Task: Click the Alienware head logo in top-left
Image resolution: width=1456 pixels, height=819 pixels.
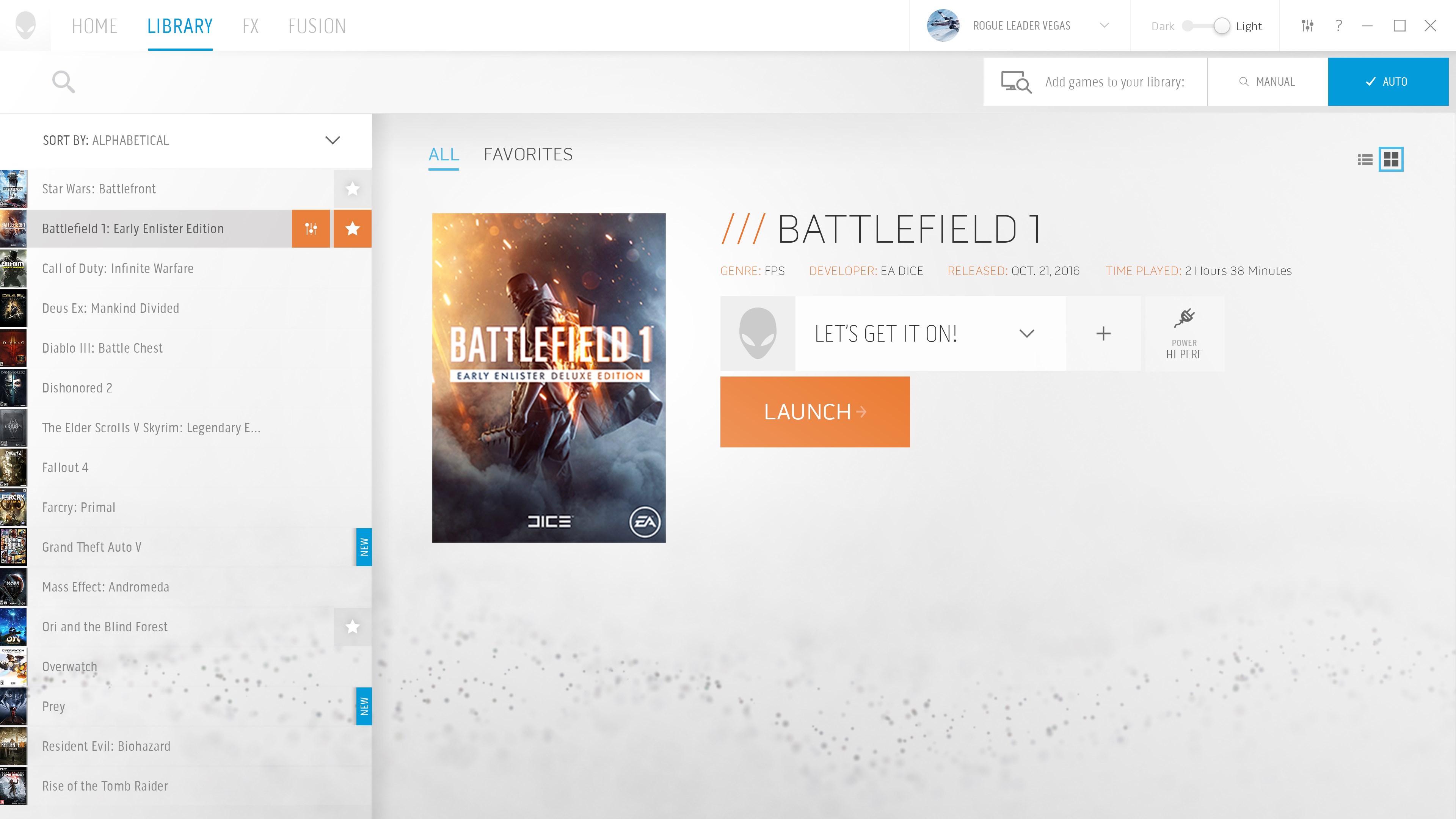Action: (25, 25)
